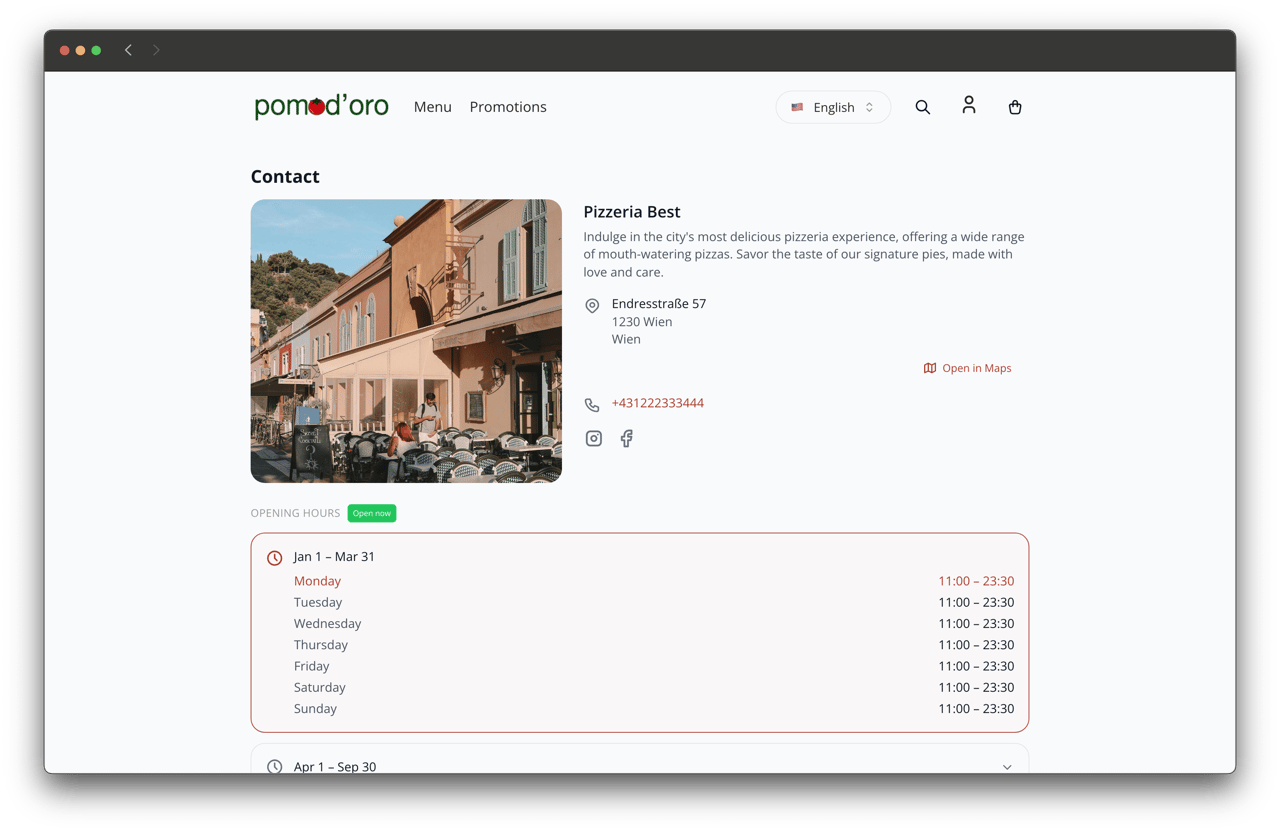Select the Monday hours row
This screenshot has width=1280, height=832.
coord(654,581)
